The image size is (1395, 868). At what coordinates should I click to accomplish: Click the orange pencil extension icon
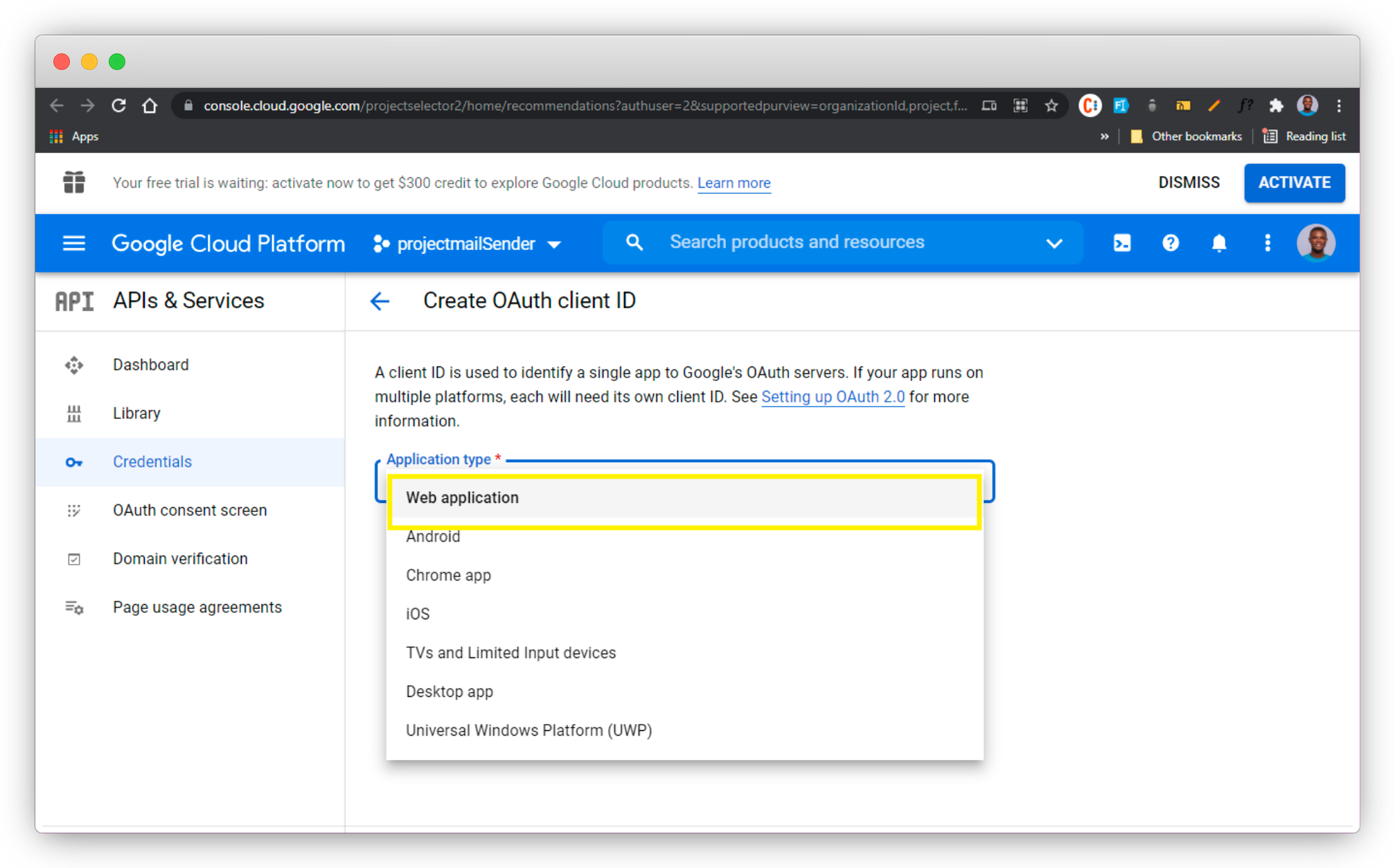click(x=1214, y=105)
